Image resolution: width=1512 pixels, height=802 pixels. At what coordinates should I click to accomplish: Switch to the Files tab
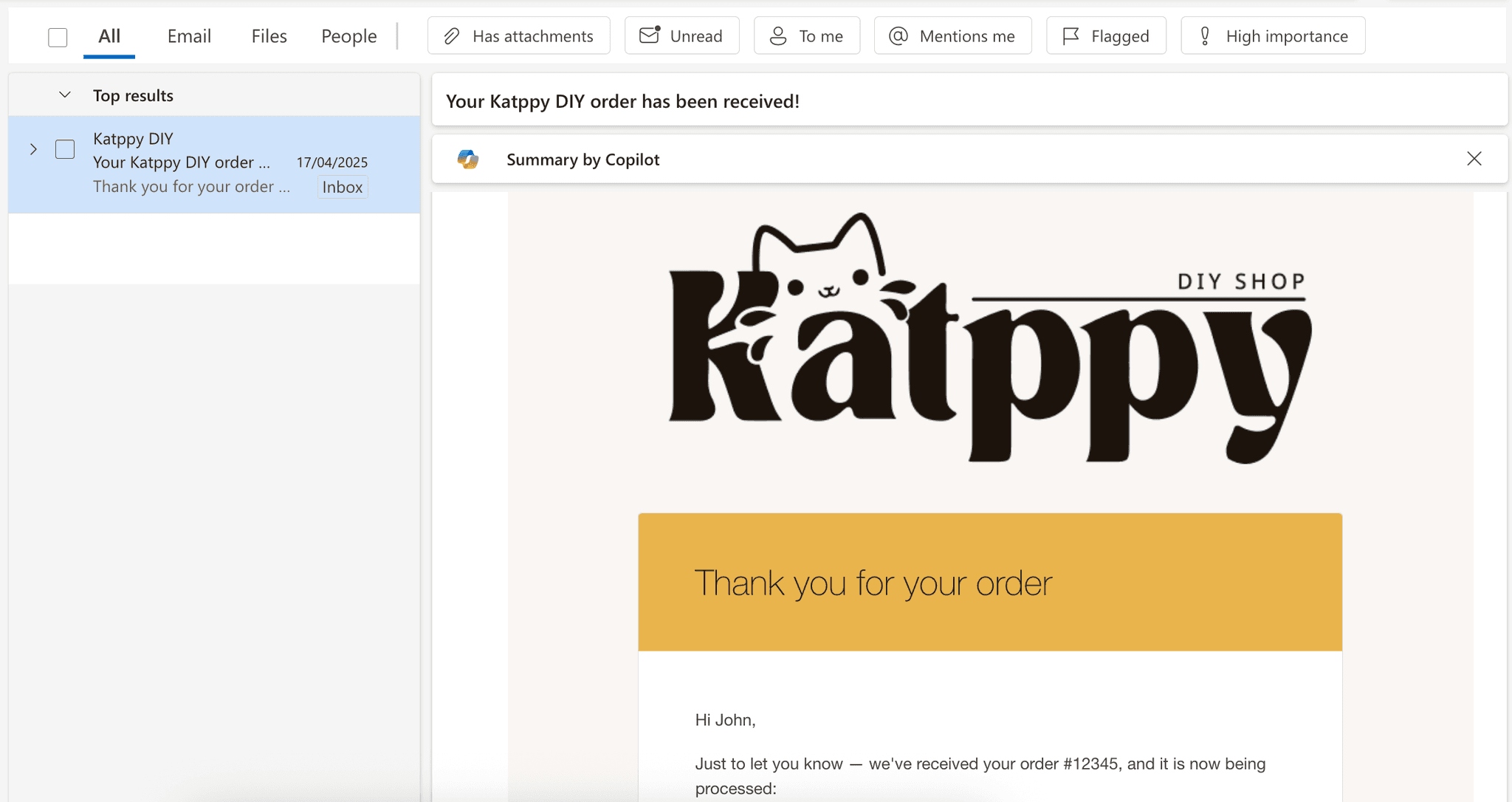point(269,35)
